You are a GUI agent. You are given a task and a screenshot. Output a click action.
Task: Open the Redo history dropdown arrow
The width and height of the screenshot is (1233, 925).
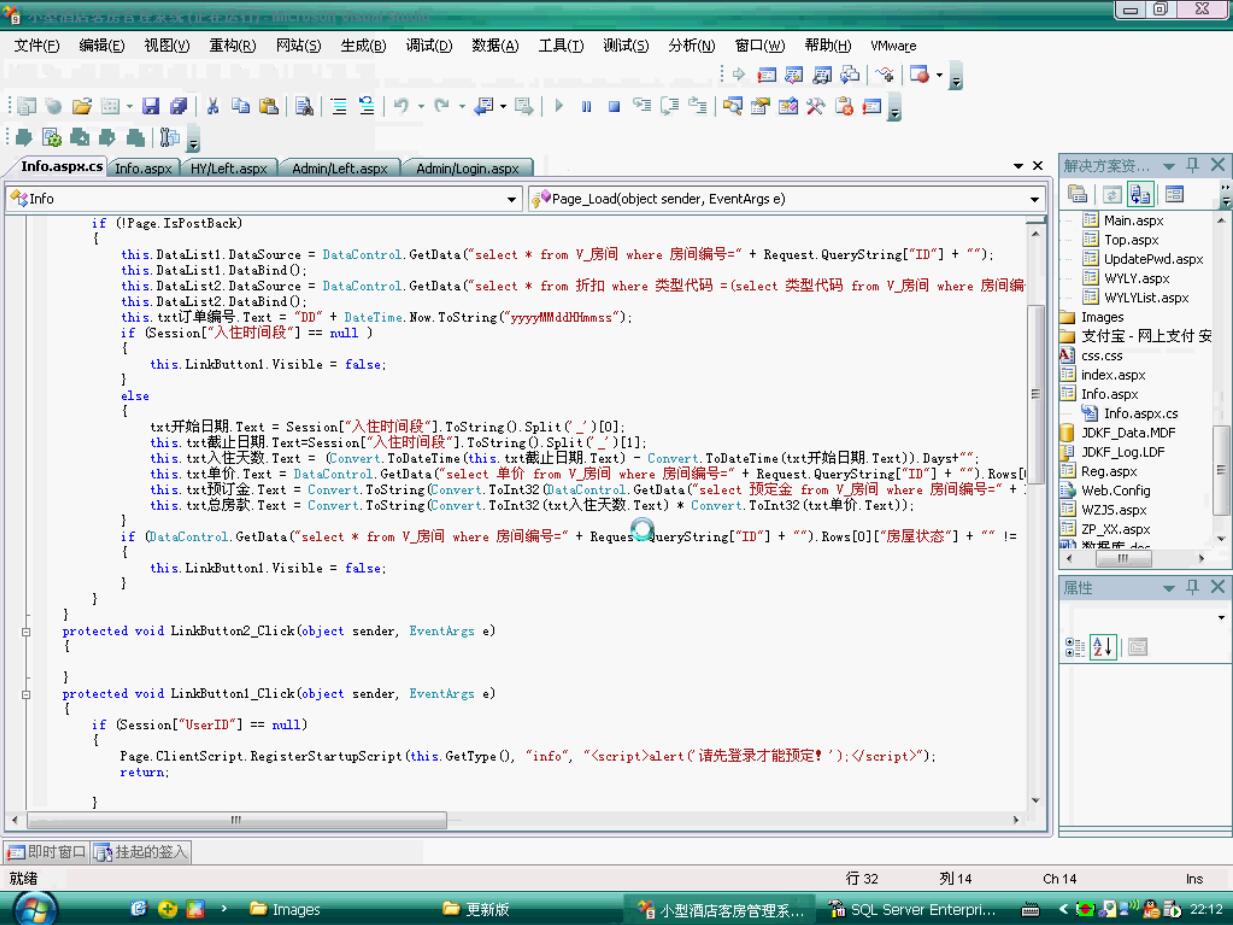(463, 106)
